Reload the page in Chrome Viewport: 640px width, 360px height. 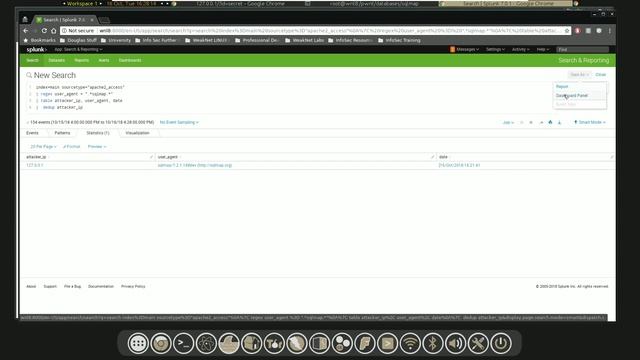[x=44, y=31]
